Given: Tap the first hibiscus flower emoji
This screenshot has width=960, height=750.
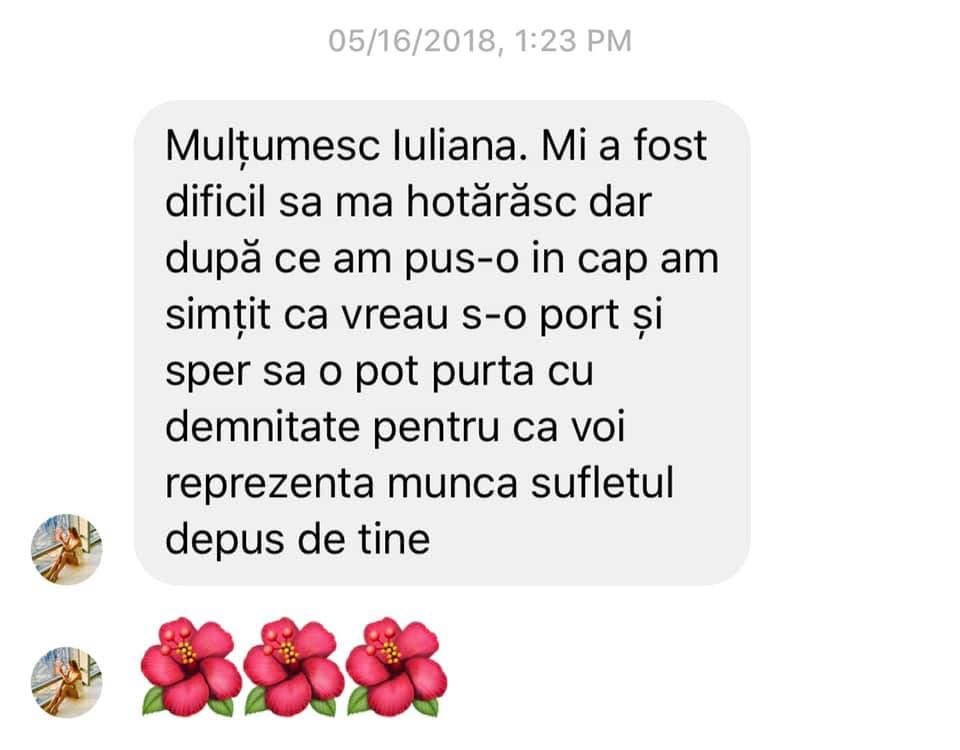Looking at the screenshot, I should pos(190,667).
